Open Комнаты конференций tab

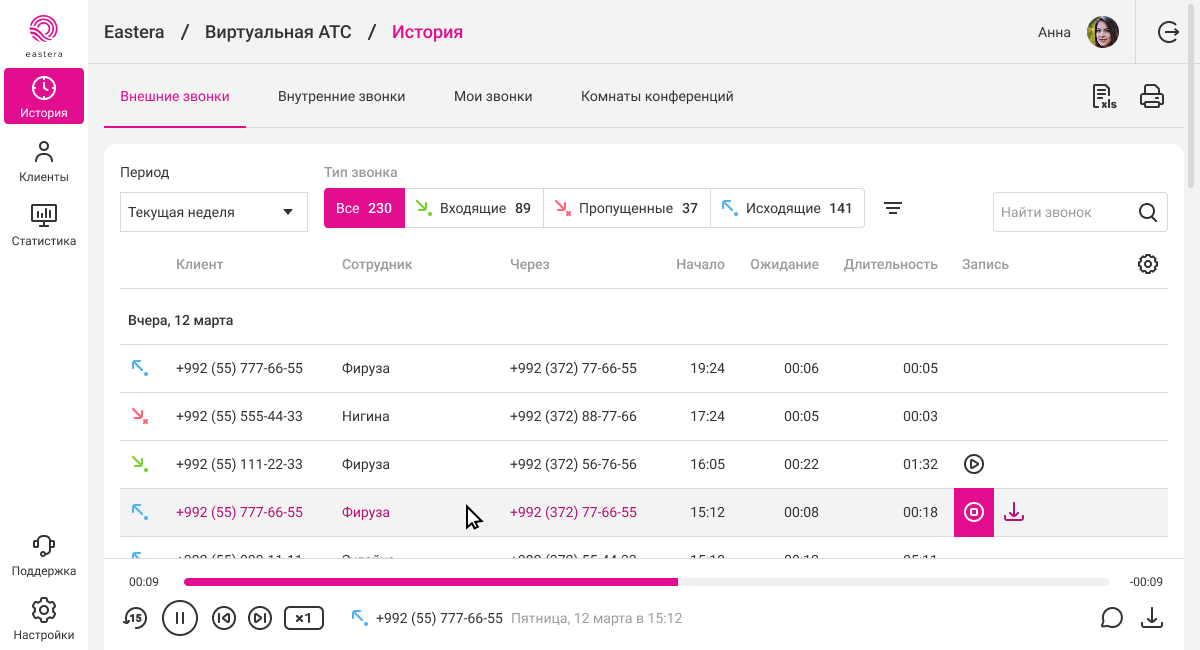[657, 97]
